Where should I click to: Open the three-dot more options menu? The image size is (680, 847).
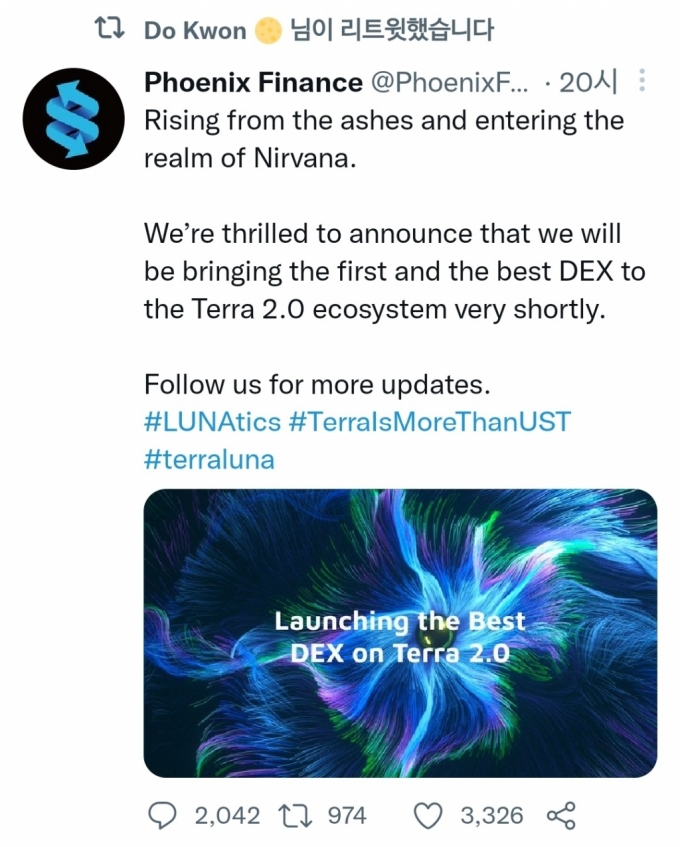642,80
